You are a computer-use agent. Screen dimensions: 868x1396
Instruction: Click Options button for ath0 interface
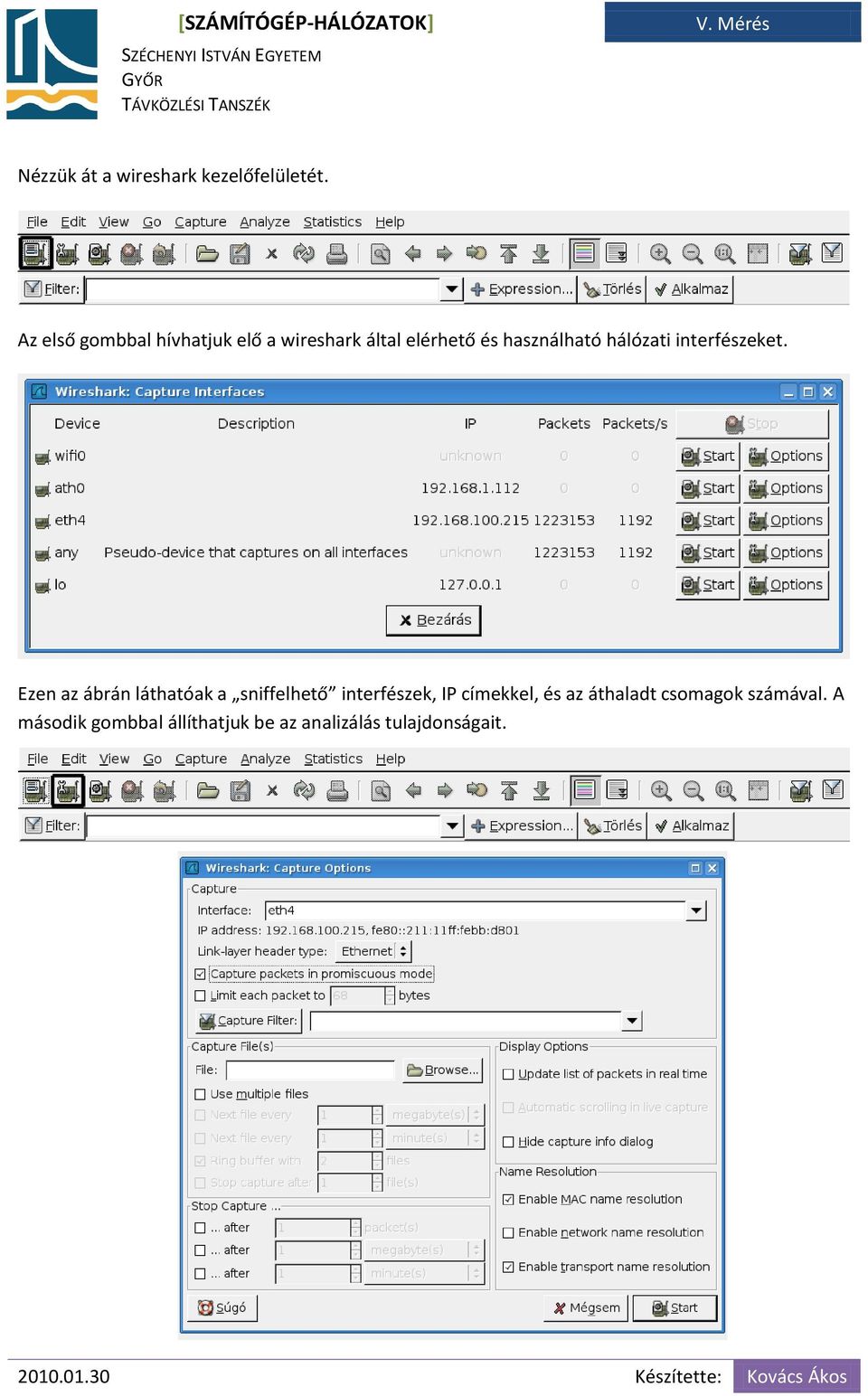[x=786, y=488]
